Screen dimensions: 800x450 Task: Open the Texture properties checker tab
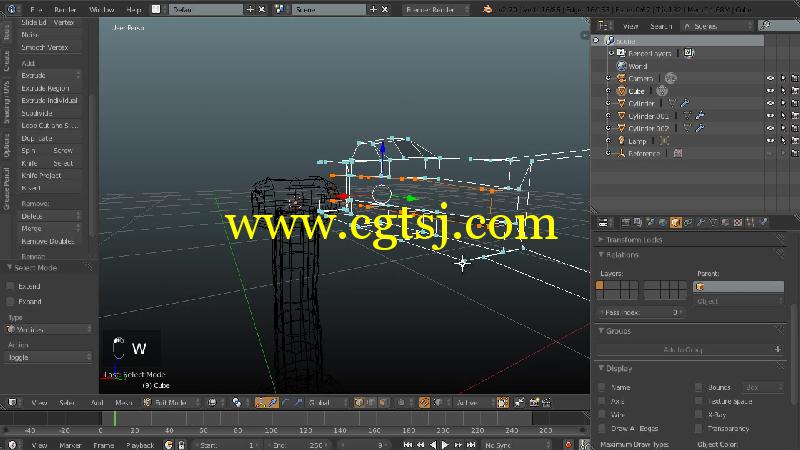[x=738, y=222]
